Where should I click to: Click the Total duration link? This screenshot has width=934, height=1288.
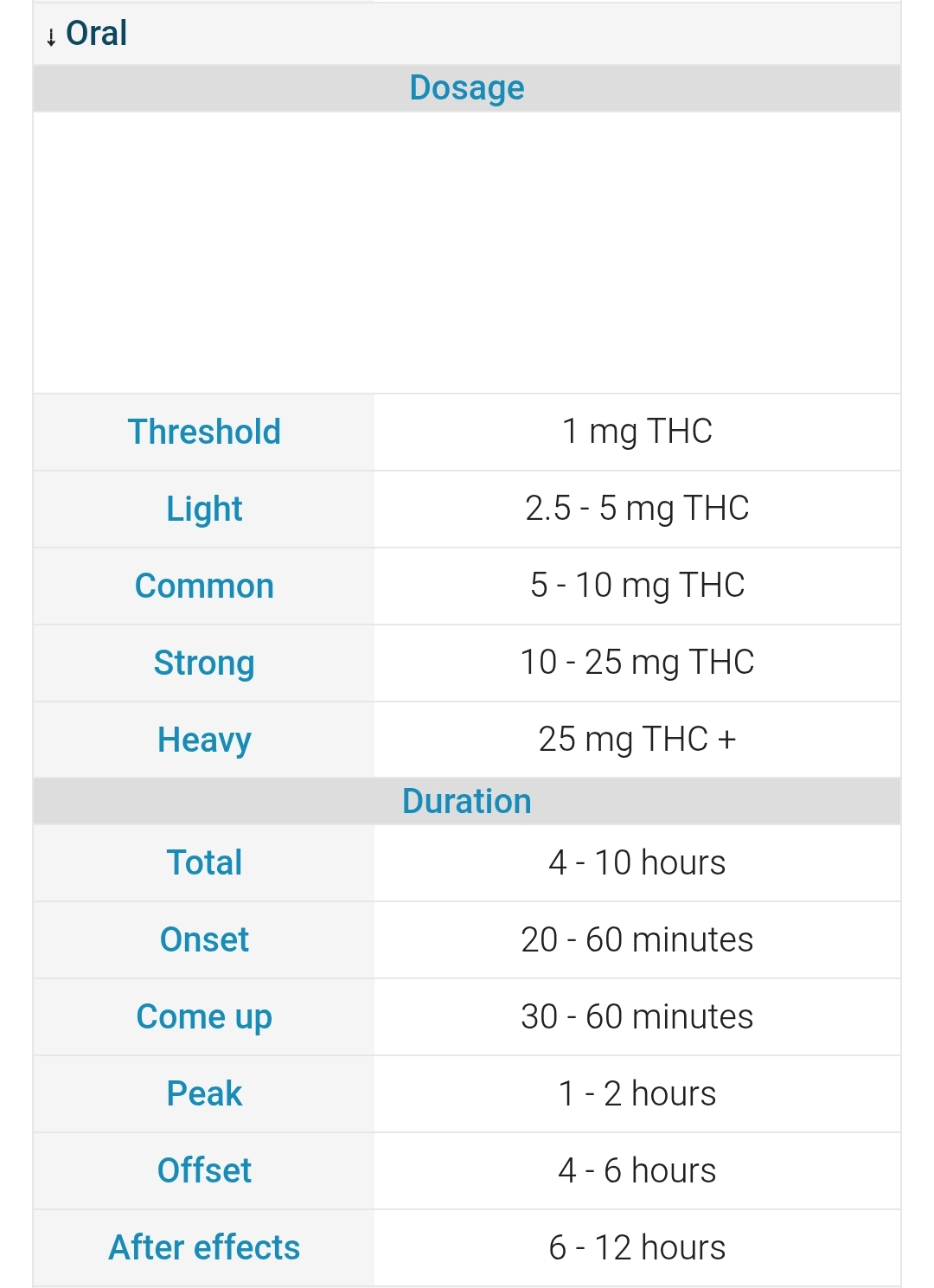[204, 862]
